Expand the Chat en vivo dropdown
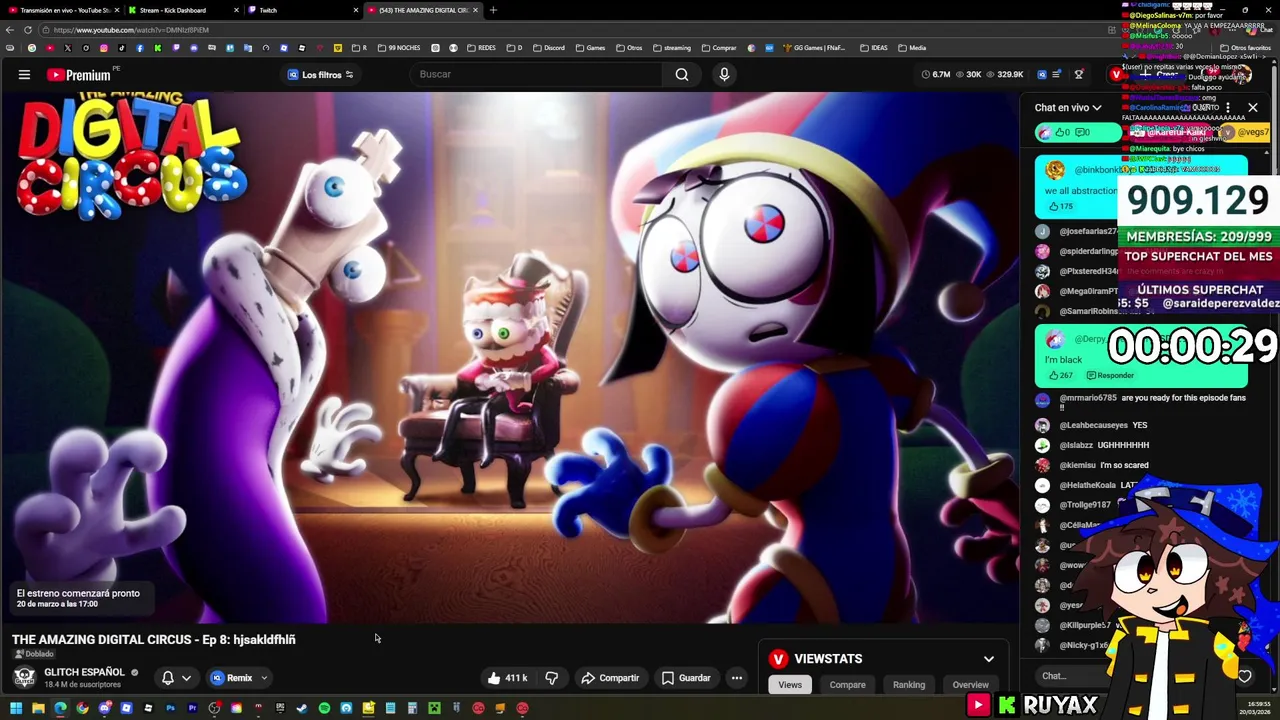This screenshot has height=720, width=1280. click(x=1068, y=108)
